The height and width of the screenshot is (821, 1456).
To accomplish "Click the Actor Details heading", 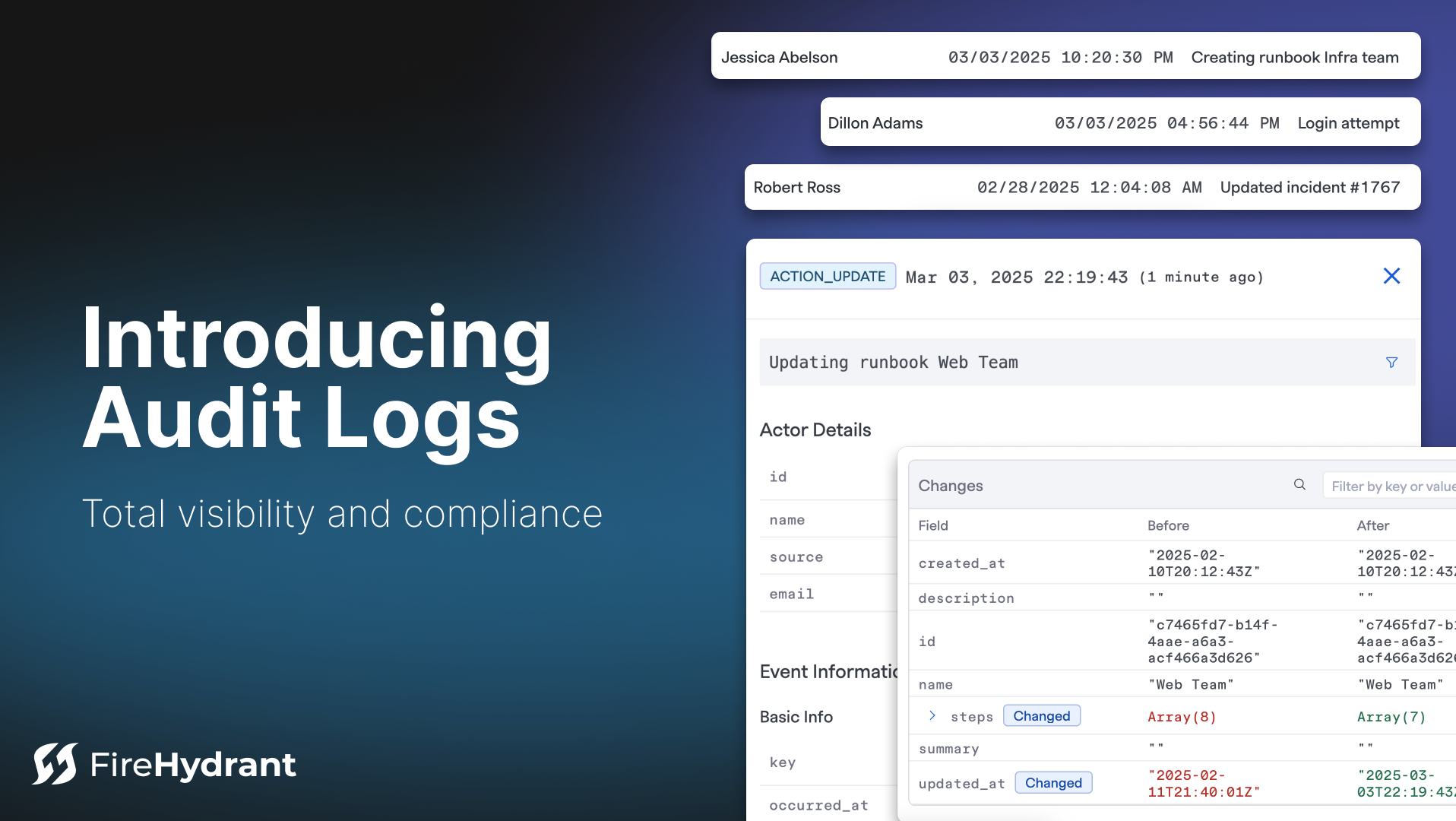I will [815, 430].
